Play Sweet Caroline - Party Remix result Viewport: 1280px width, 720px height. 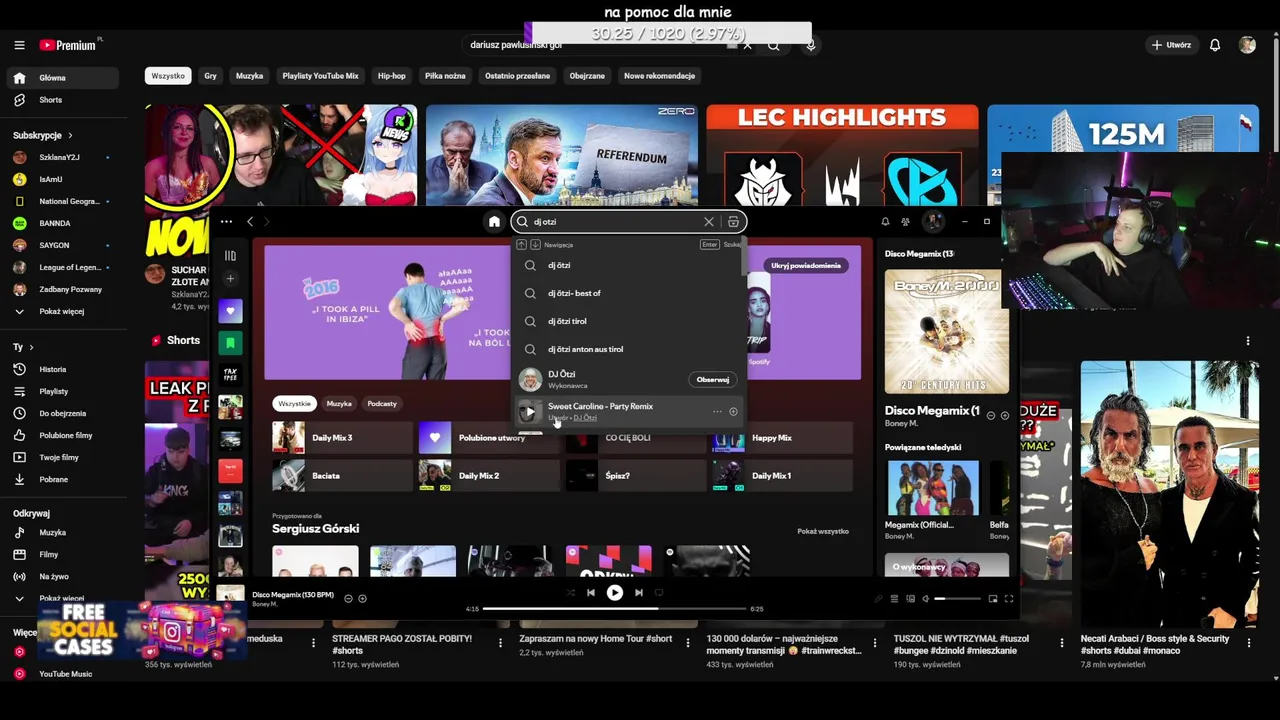click(x=530, y=411)
